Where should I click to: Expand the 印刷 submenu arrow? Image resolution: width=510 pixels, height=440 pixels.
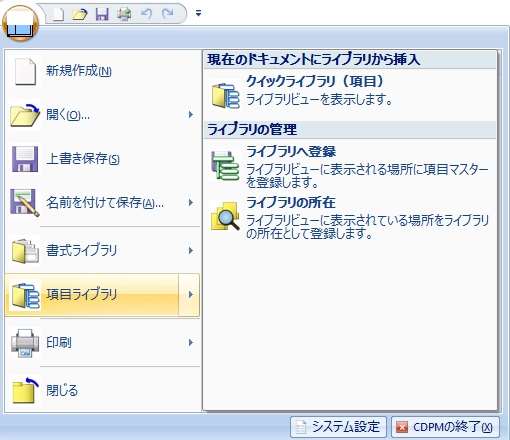[191, 342]
